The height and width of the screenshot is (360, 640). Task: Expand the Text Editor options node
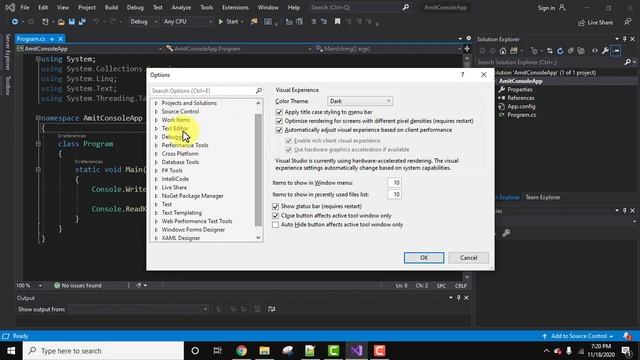tap(156, 129)
